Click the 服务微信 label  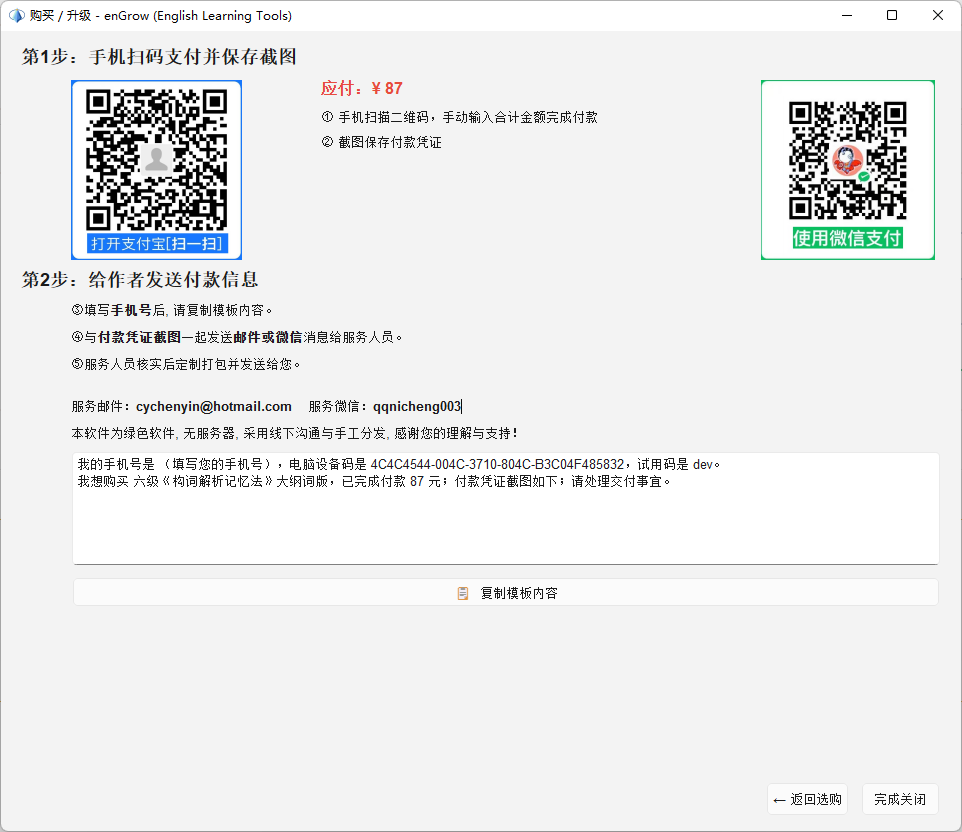(338, 406)
